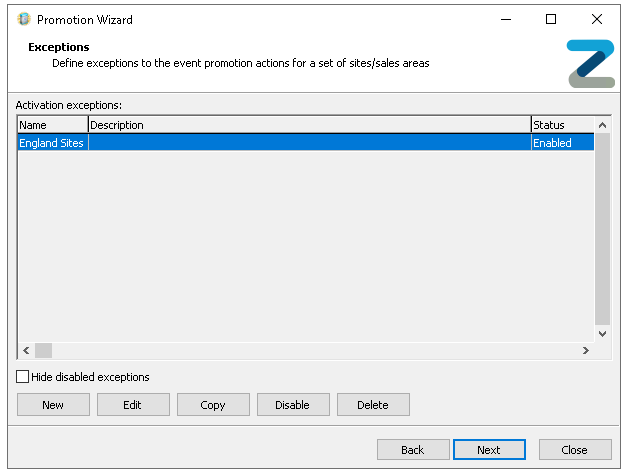Screen dimensions: 627x476
Task: Close the wizard using Close button
Action: click(x=575, y=450)
